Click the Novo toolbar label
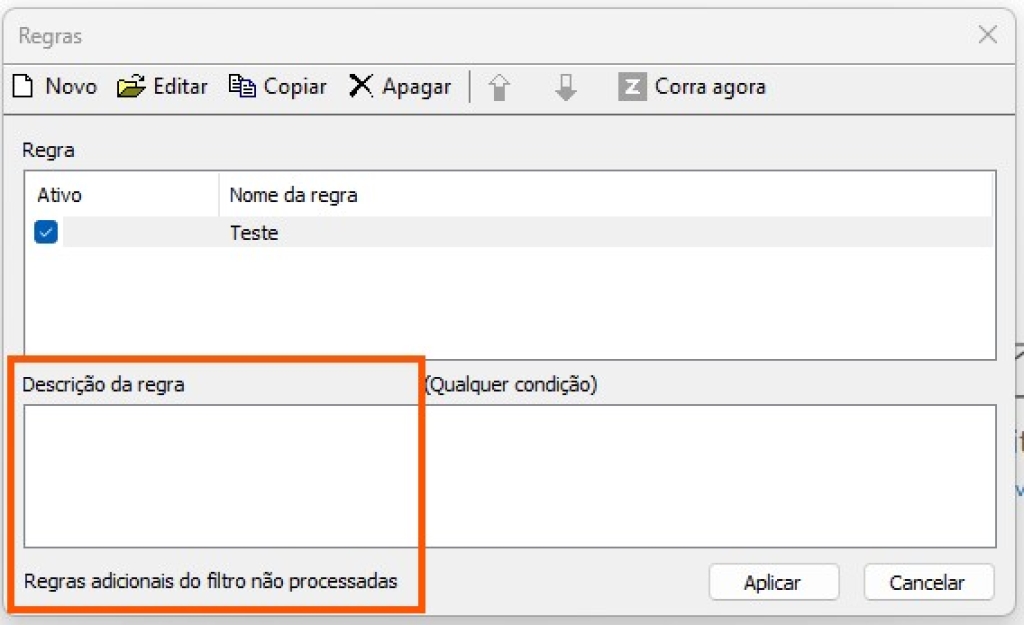Viewport: 1024px width, 625px height. pyautogui.click(x=71, y=87)
